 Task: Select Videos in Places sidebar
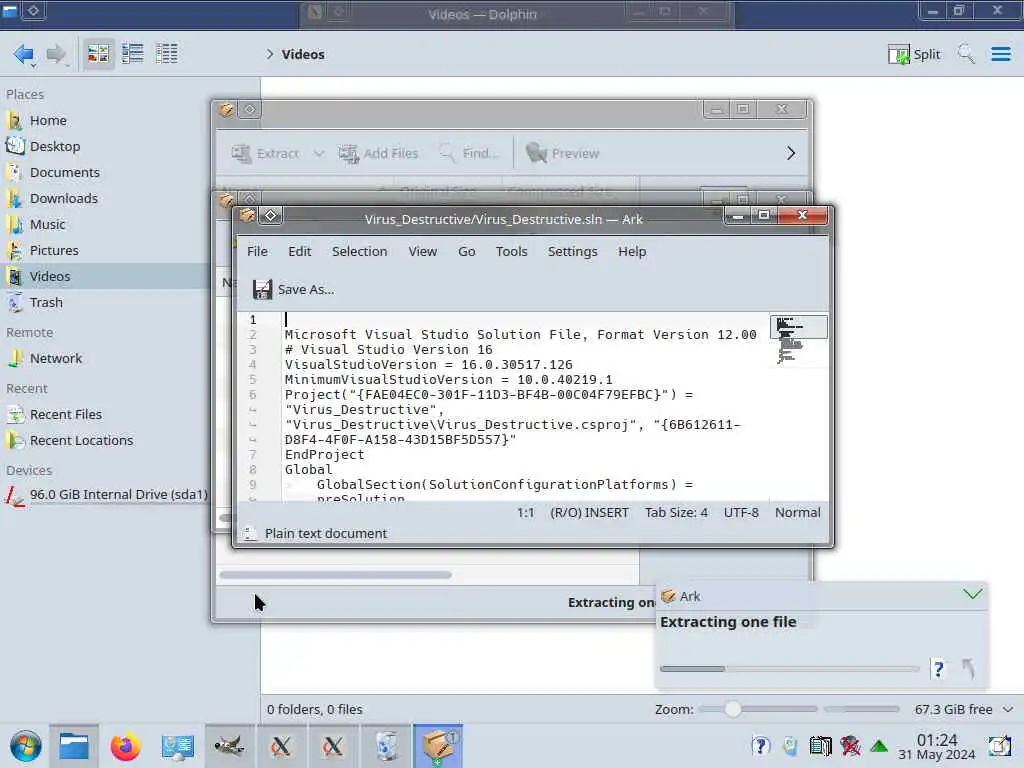coord(104,276)
